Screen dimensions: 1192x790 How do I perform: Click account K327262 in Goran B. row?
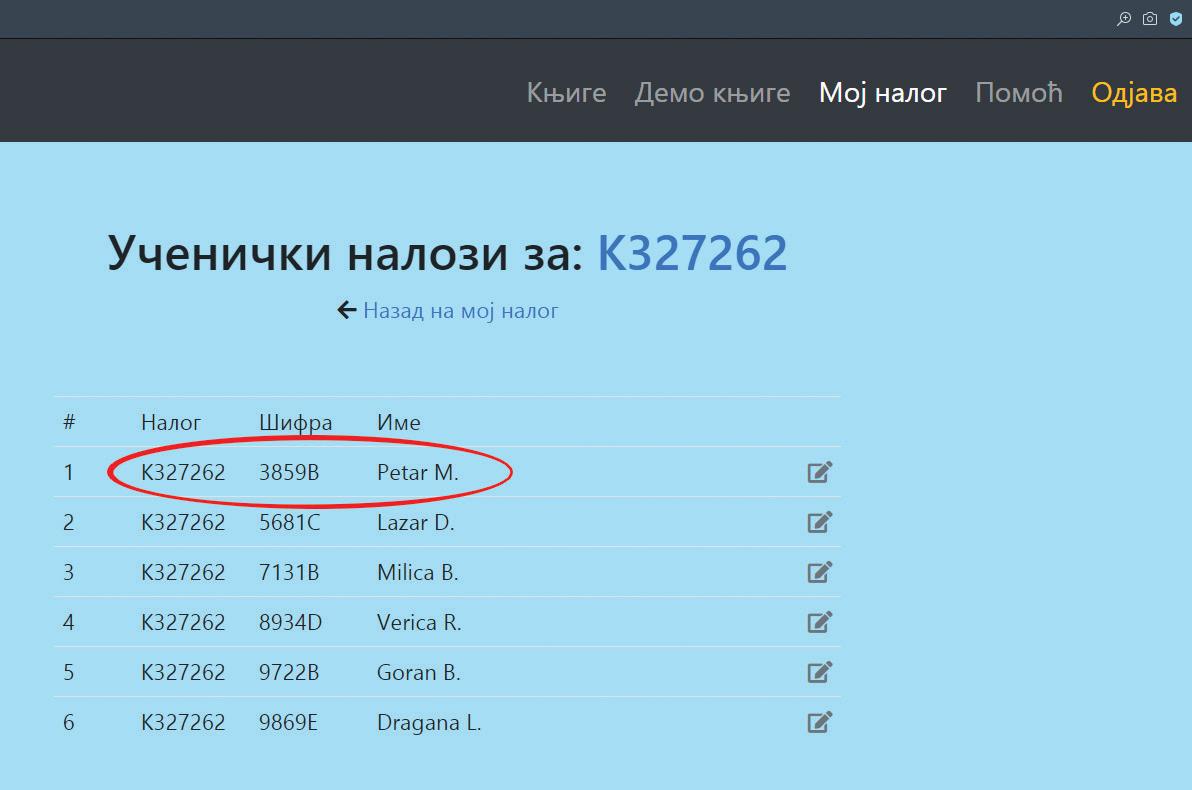coord(183,673)
